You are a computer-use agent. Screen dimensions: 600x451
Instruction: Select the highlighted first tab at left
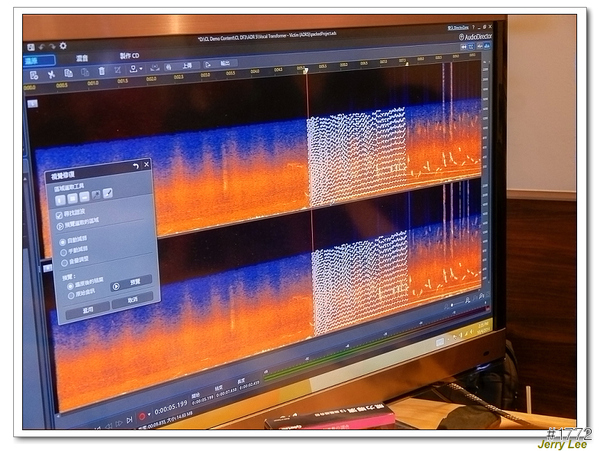pyautogui.click(x=39, y=60)
